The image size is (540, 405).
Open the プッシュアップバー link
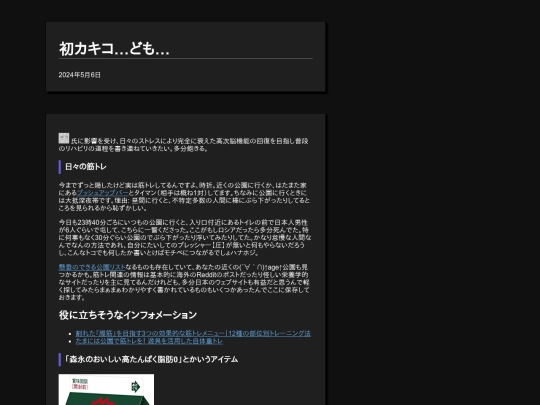click(x=103, y=193)
